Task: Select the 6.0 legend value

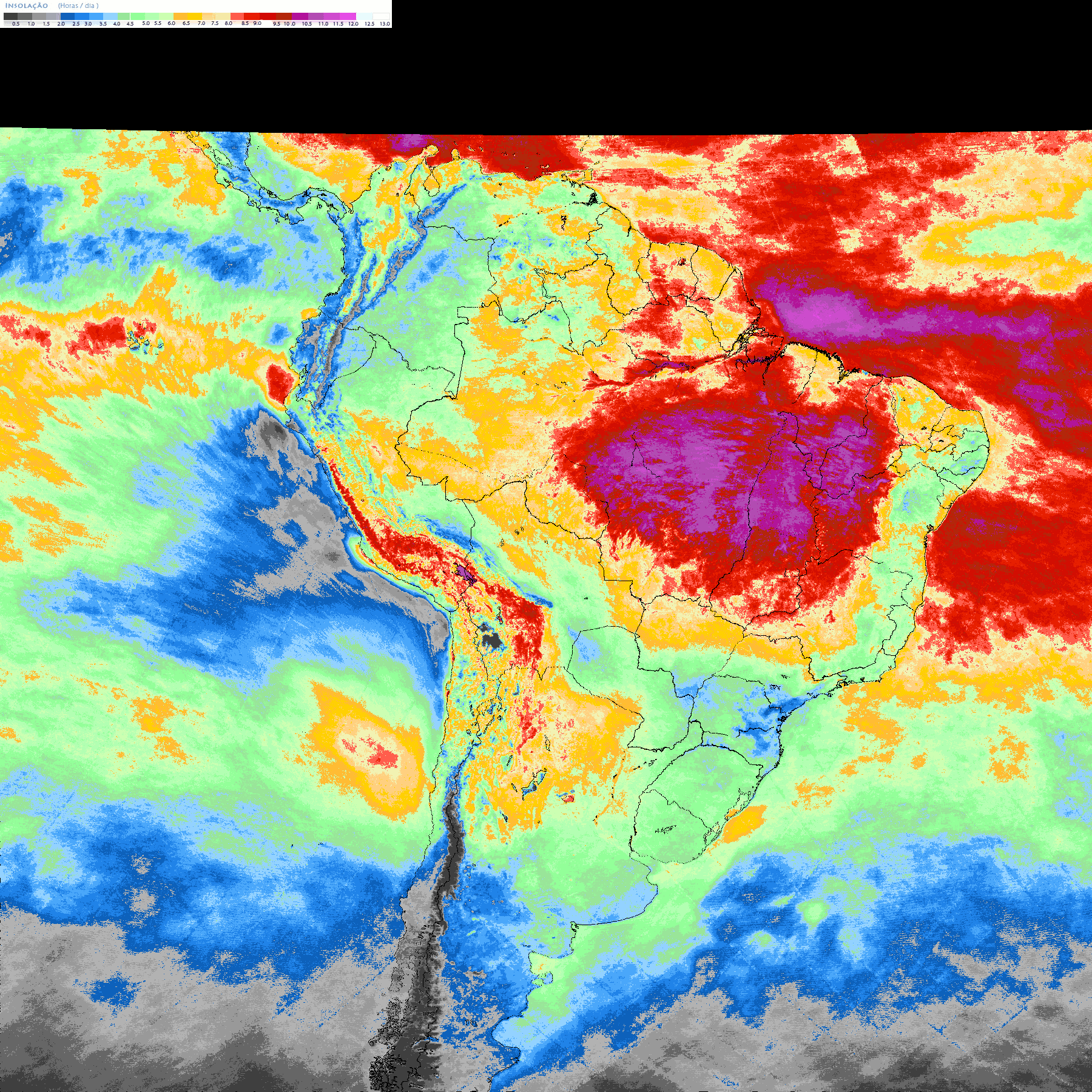Action: coord(172,23)
